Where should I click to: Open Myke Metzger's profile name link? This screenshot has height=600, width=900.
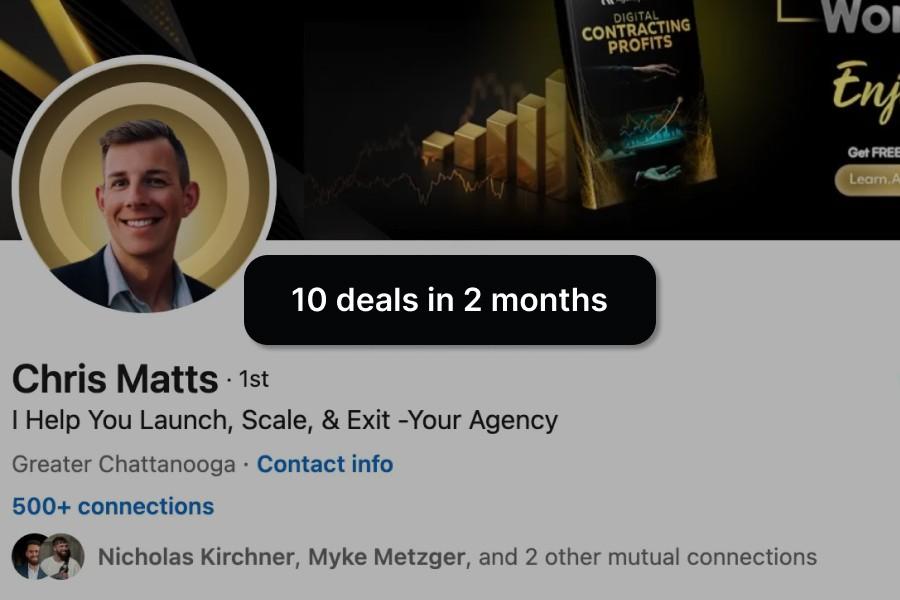point(386,557)
